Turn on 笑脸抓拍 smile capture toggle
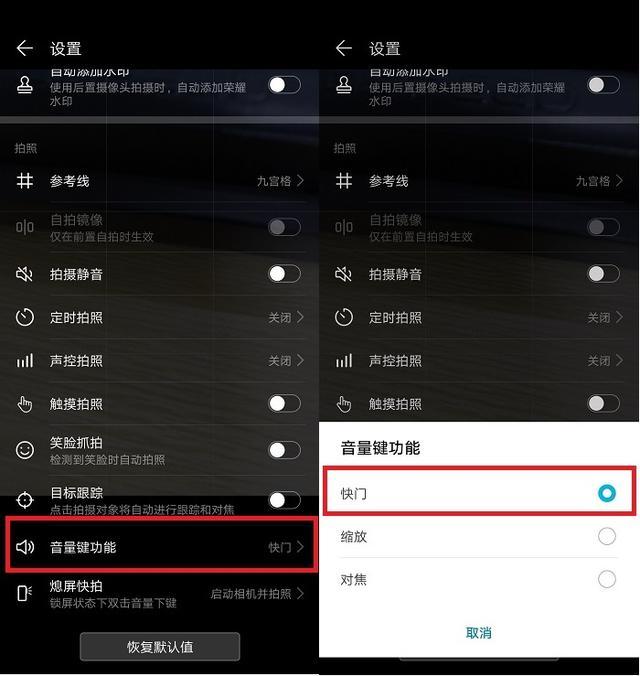This screenshot has width=640, height=676. 284,450
